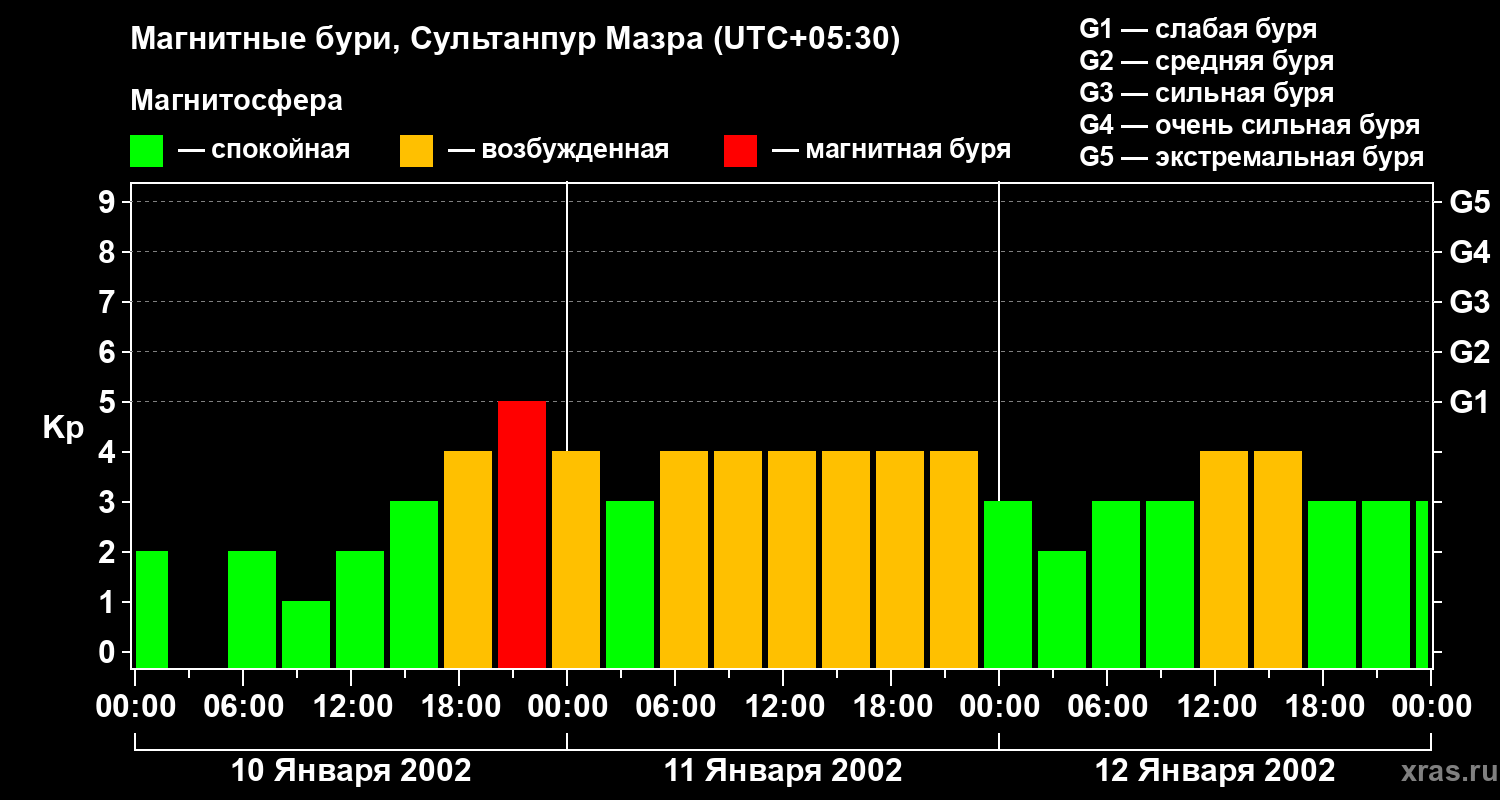Select the orange bar above 12:00 on 11 January
The height and width of the screenshot is (800, 1500).
click(x=792, y=560)
